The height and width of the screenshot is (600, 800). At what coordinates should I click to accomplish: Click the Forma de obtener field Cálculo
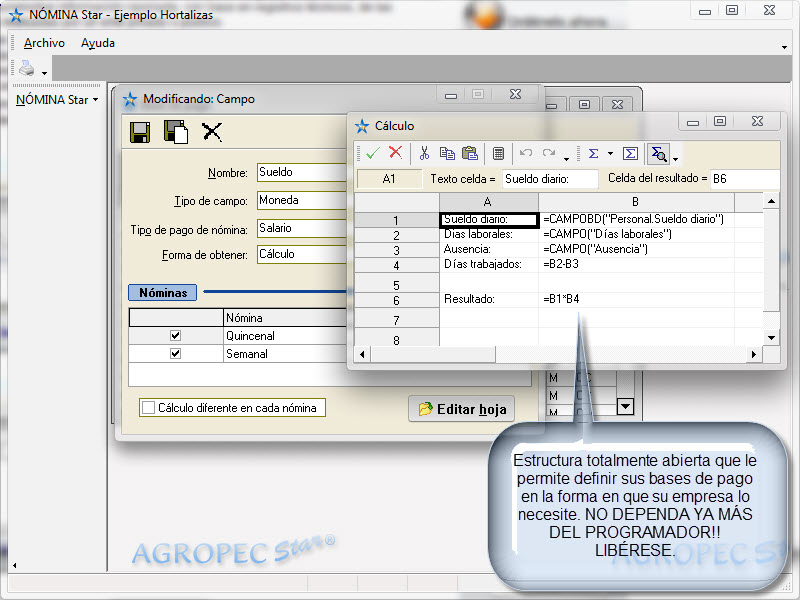pos(302,254)
